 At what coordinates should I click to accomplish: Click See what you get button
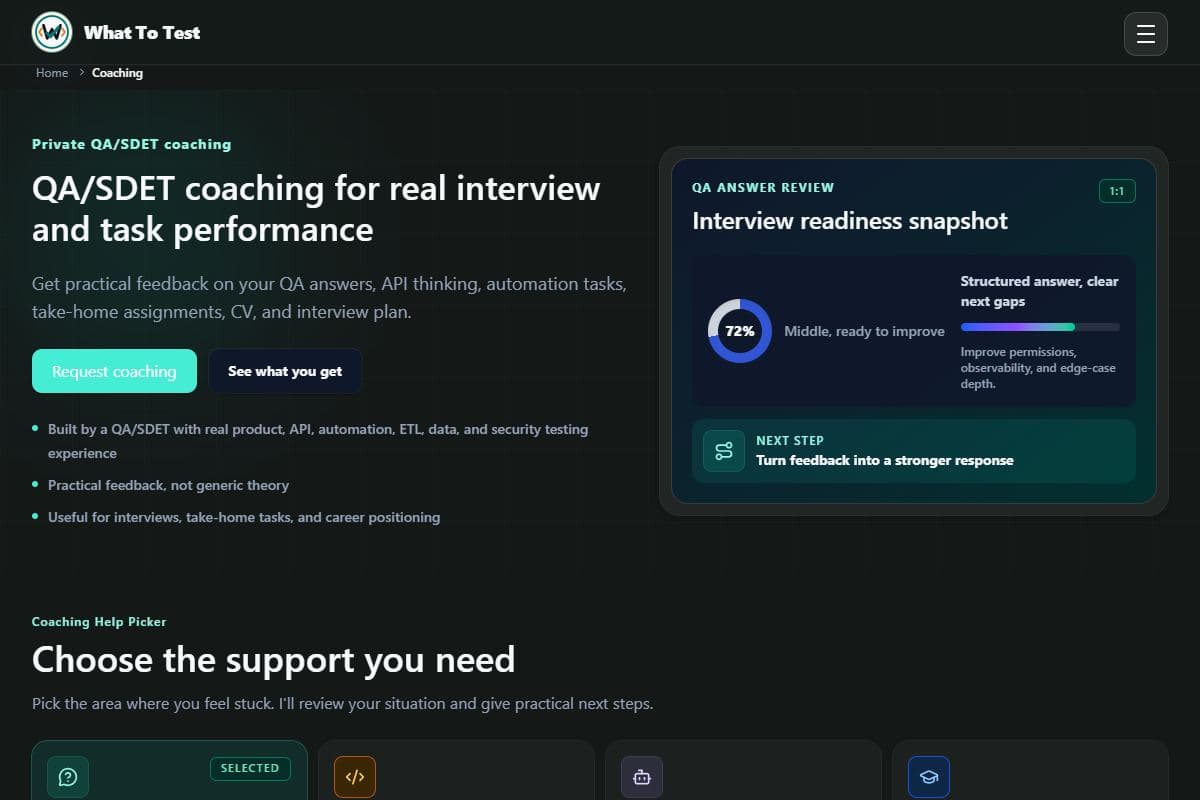[x=285, y=371]
